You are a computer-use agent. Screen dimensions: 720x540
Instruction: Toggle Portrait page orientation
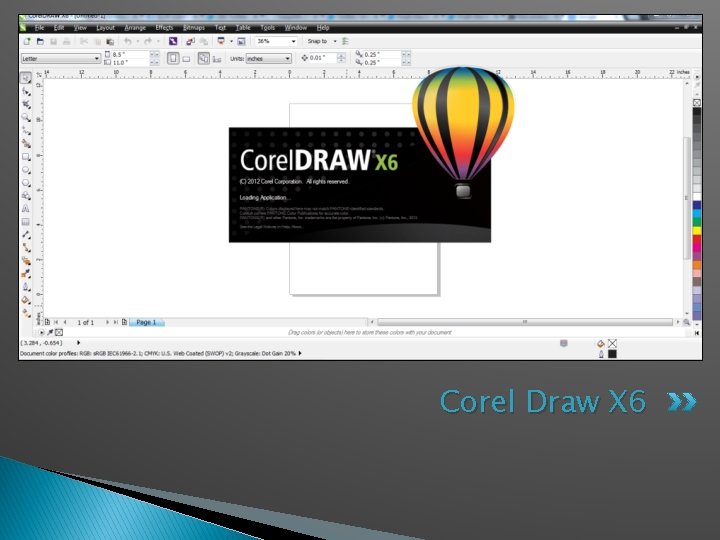[173, 58]
